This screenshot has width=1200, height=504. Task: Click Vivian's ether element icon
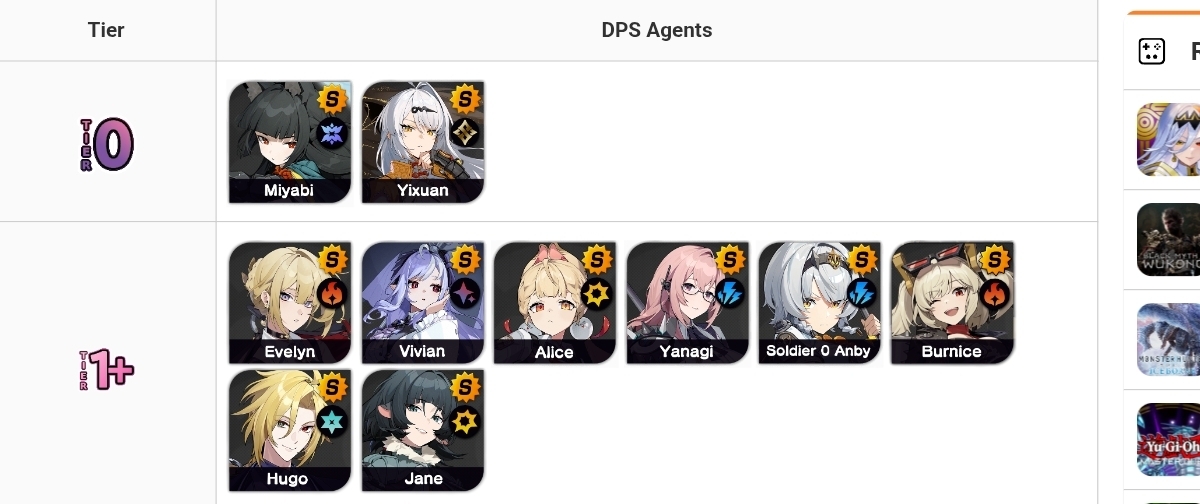point(464,293)
